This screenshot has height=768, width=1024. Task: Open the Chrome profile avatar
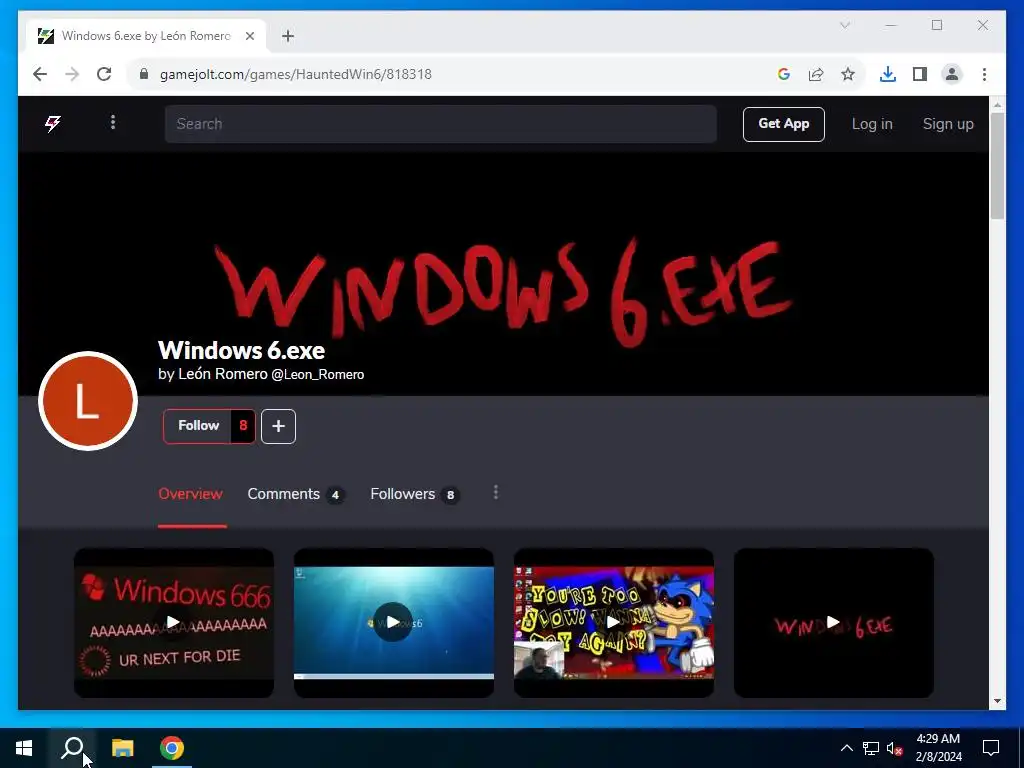pyautogui.click(x=952, y=74)
